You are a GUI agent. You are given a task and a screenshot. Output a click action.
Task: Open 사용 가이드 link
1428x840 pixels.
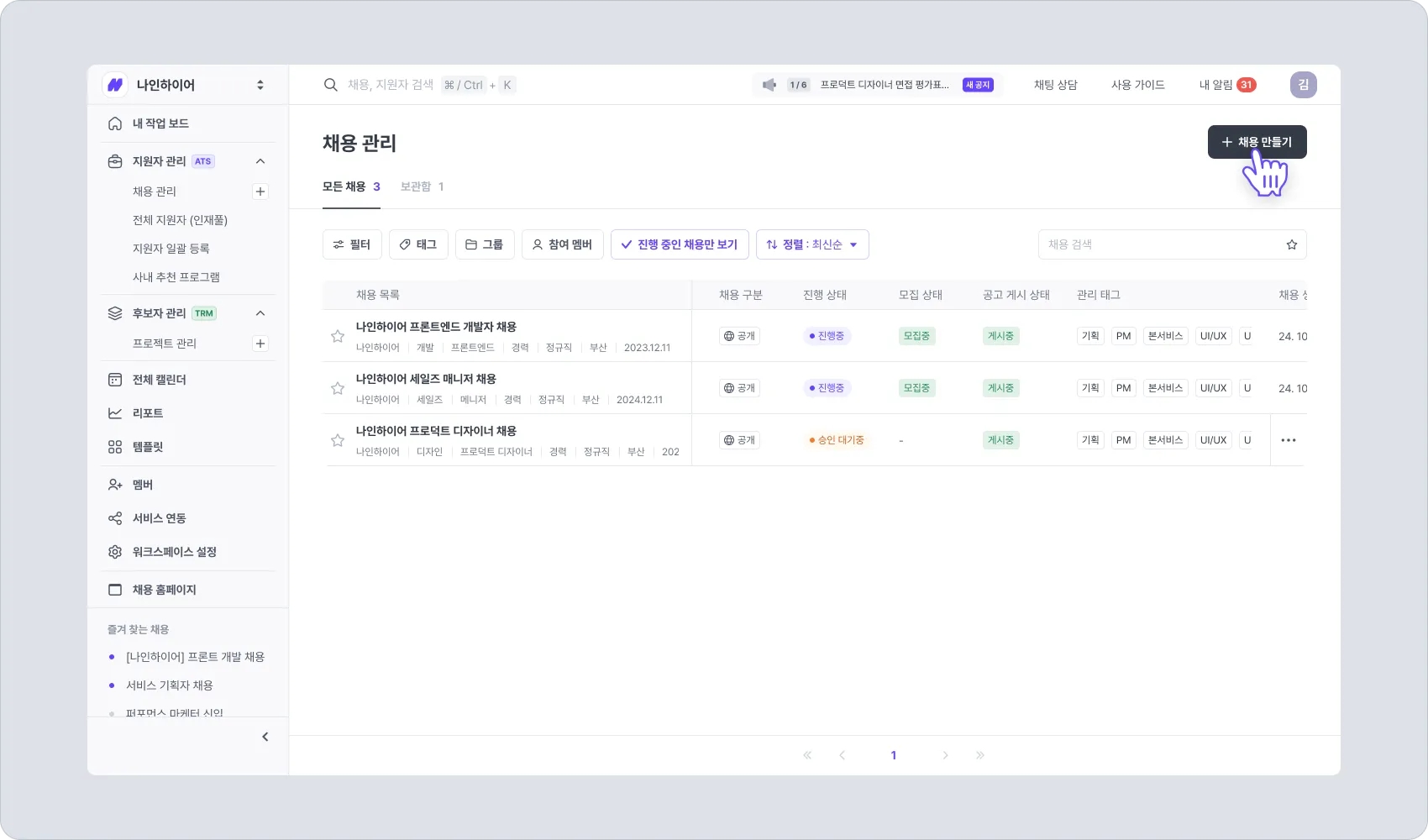point(1137,85)
